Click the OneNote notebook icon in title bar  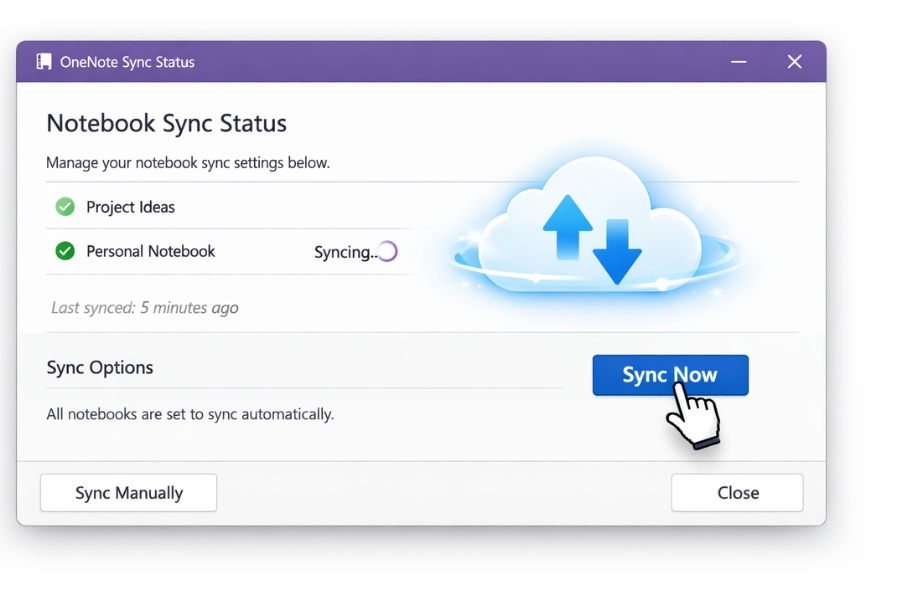(43, 62)
